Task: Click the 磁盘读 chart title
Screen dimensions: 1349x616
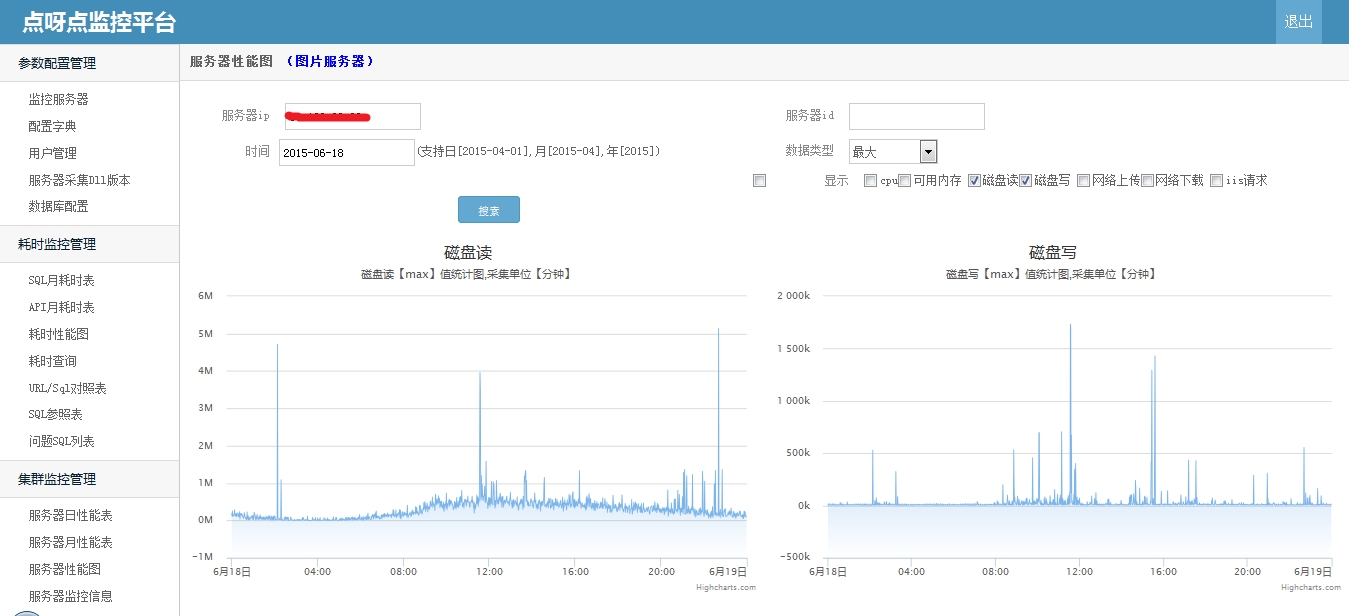Action: tap(468, 253)
